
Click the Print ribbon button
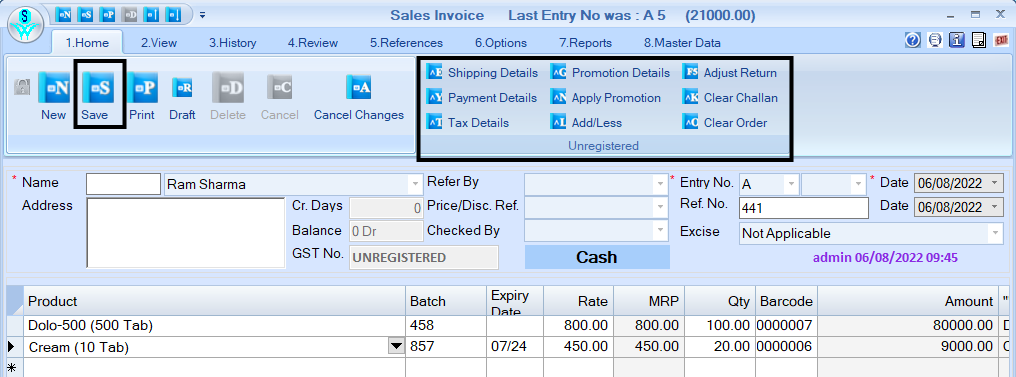pyautogui.click(x=142, y=97)
